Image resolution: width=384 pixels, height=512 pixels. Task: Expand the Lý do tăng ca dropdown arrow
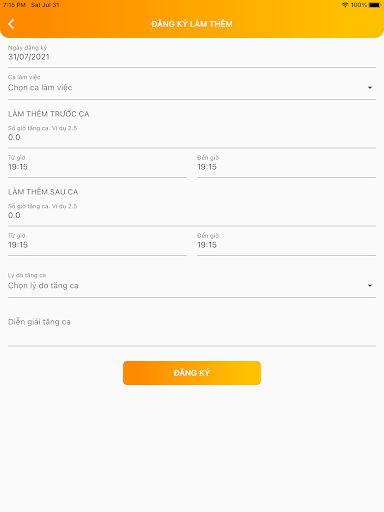tap(370, 286)
